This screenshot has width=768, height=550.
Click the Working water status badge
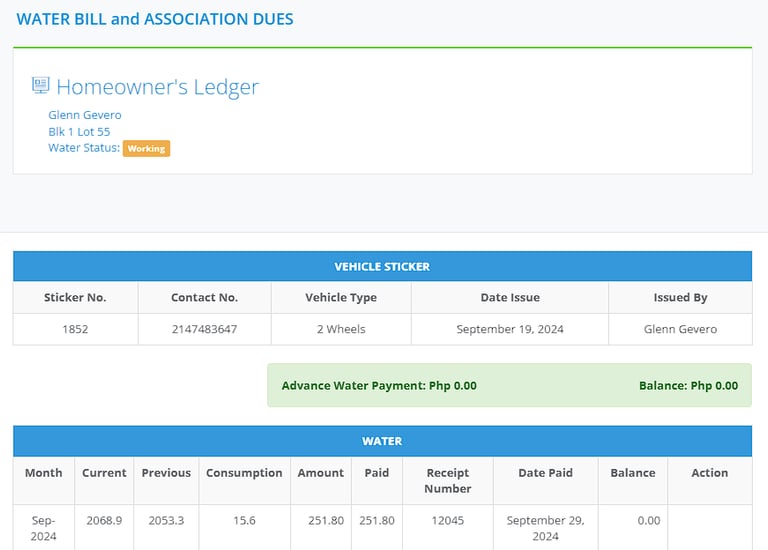coord(146,148)
